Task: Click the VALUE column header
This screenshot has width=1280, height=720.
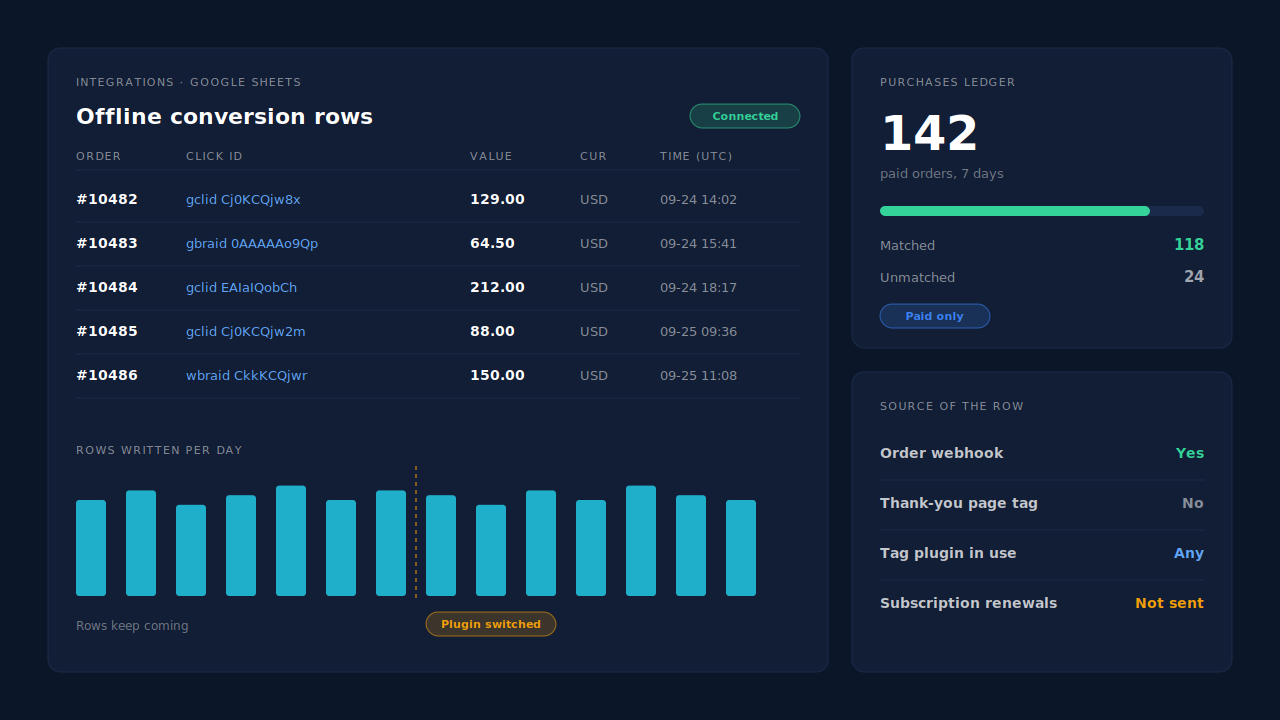Action: pyautogui.click(x=491, y=157)
